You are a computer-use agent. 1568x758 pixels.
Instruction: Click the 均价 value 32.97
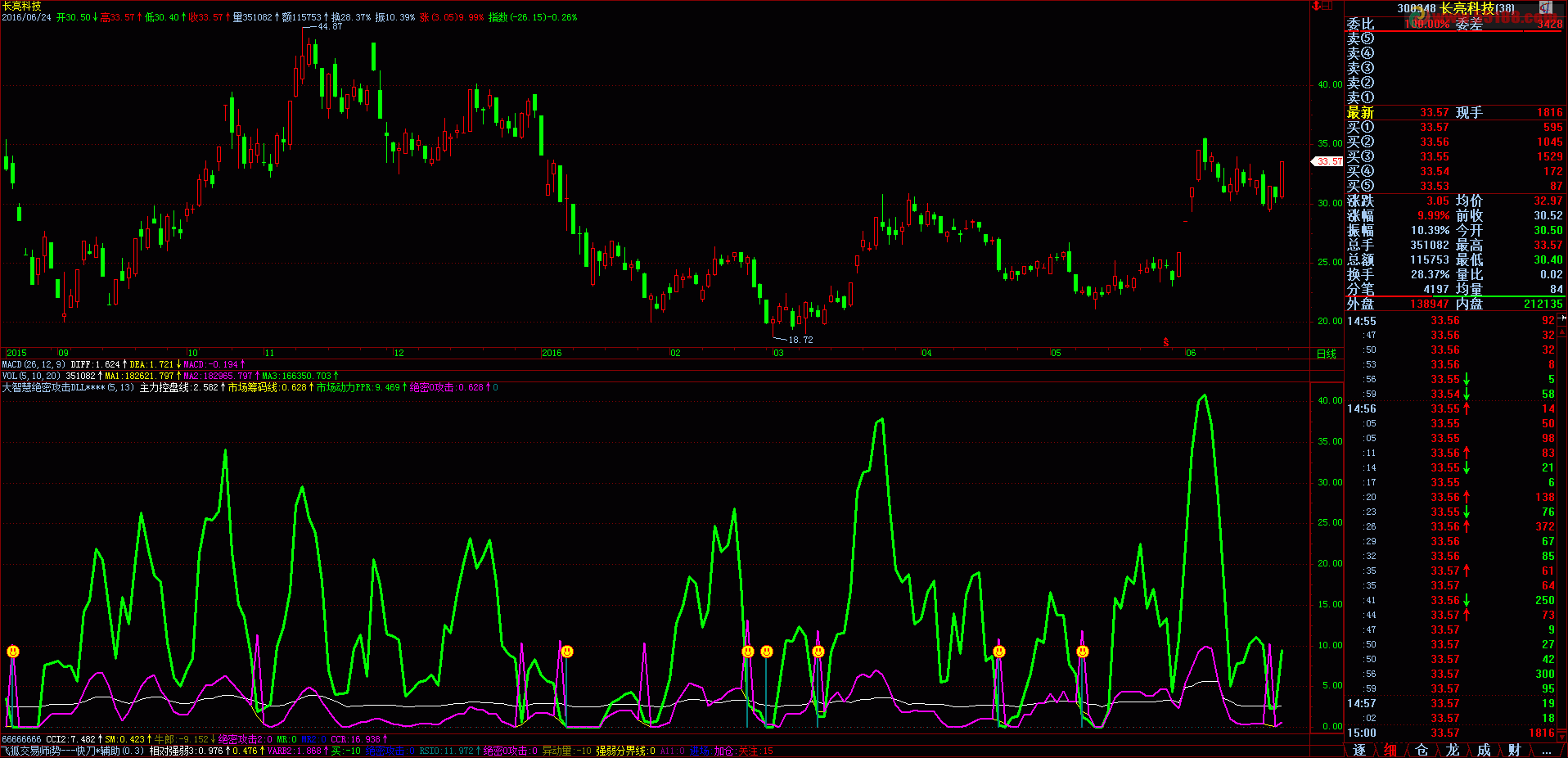point(1548,201)
